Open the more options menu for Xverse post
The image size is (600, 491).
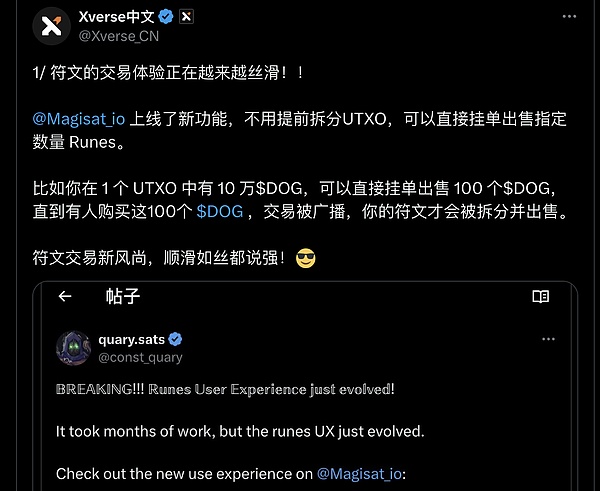(569, 16)
